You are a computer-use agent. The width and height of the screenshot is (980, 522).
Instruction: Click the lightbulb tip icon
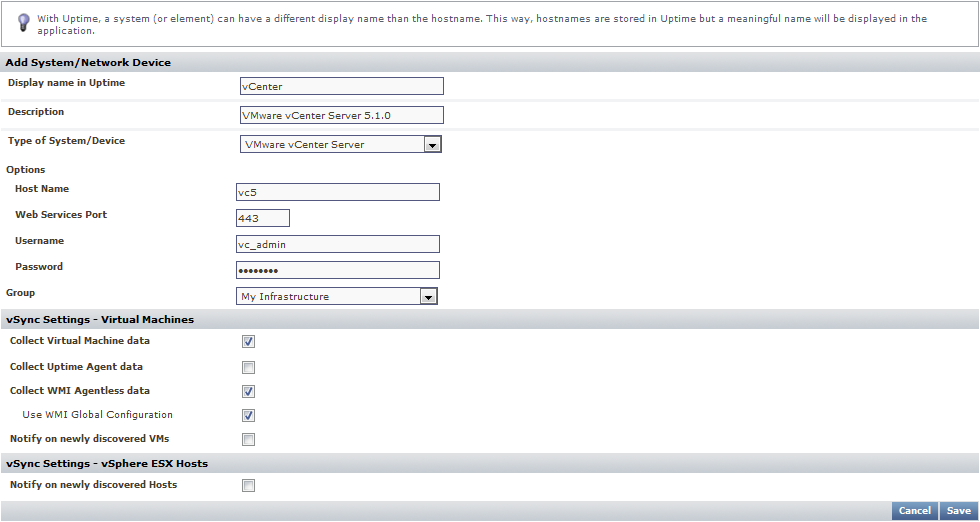(x=24, y=22)
